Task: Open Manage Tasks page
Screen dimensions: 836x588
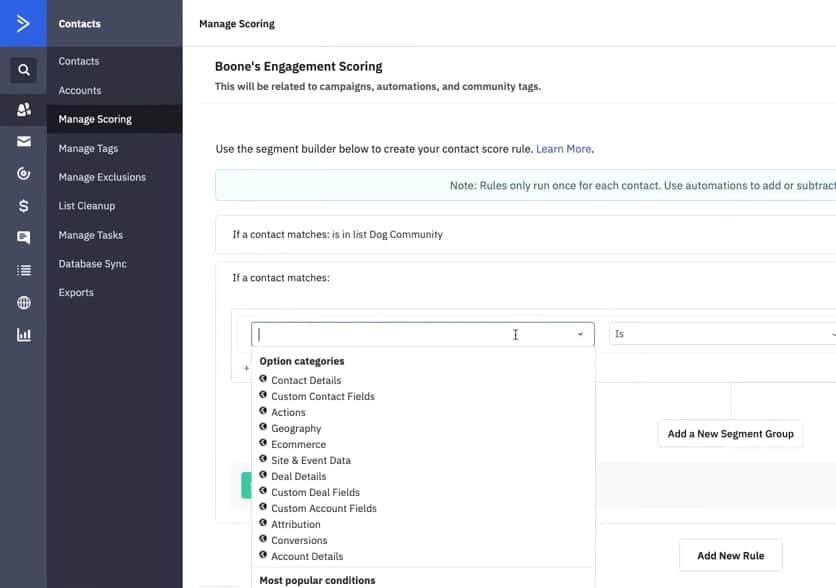Action: click(91, 235)
